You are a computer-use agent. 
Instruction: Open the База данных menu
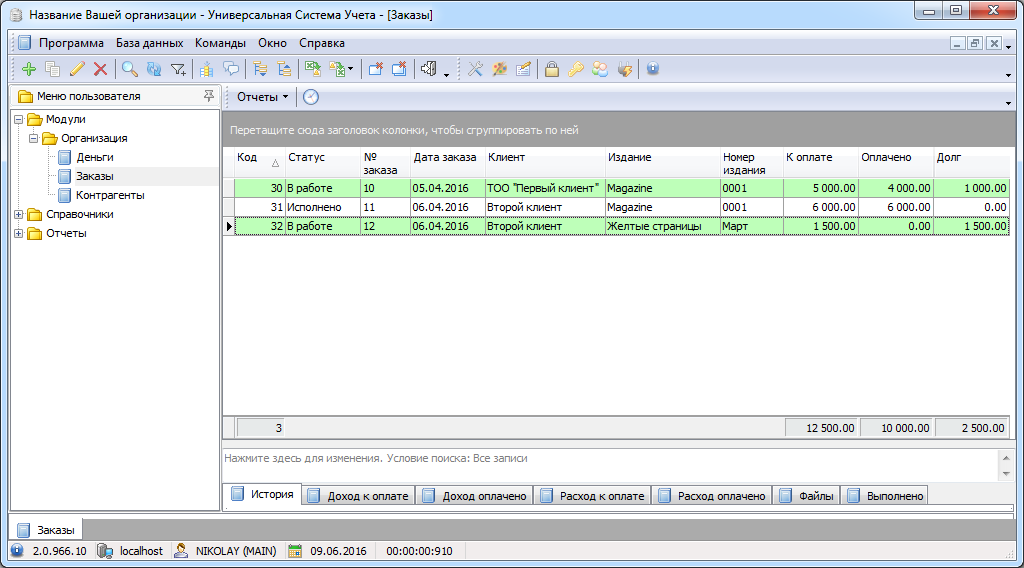(150, 43)
